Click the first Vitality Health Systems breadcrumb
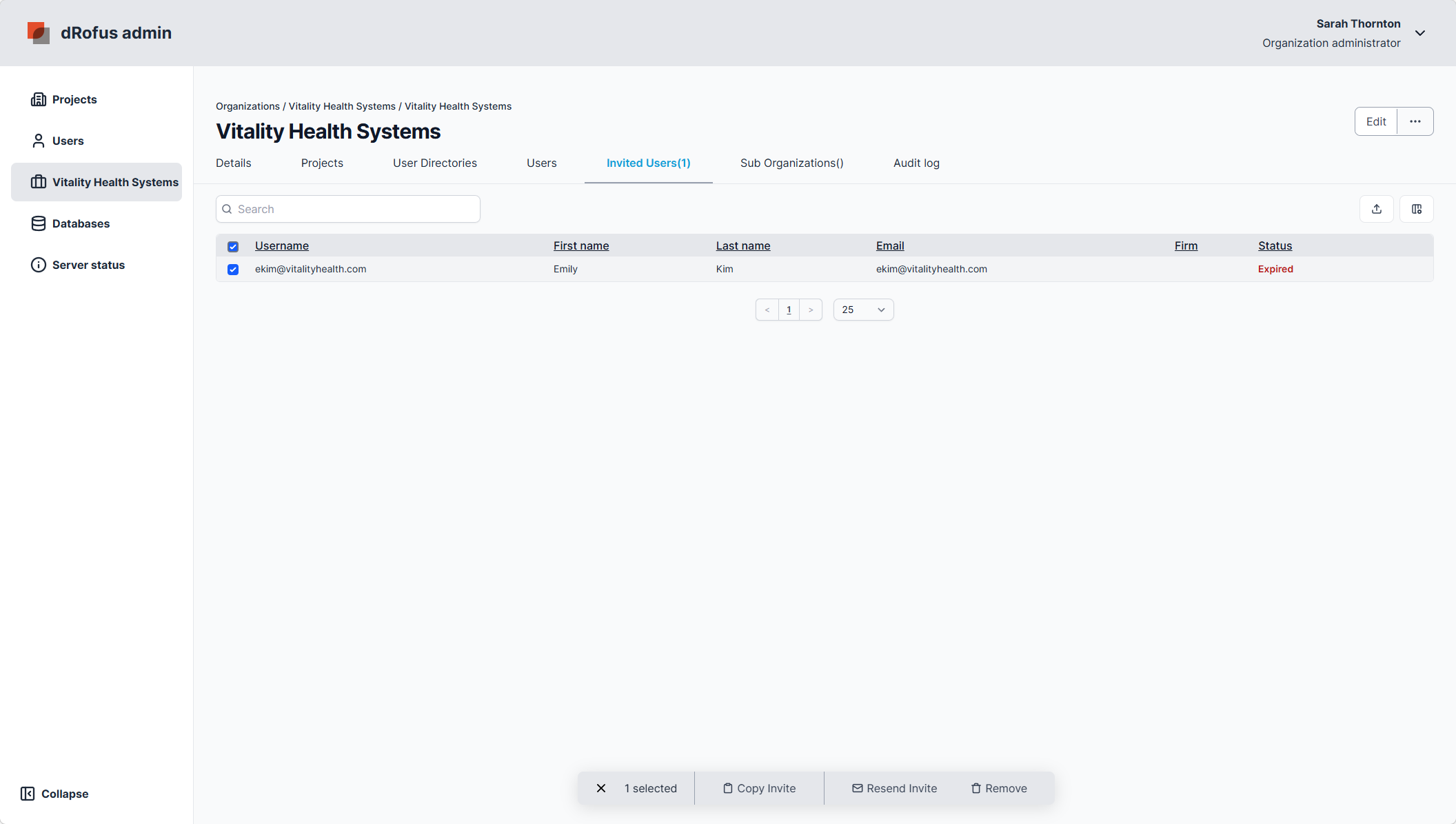This screenshot has height=824, width=1456. (x=342, y=106)
